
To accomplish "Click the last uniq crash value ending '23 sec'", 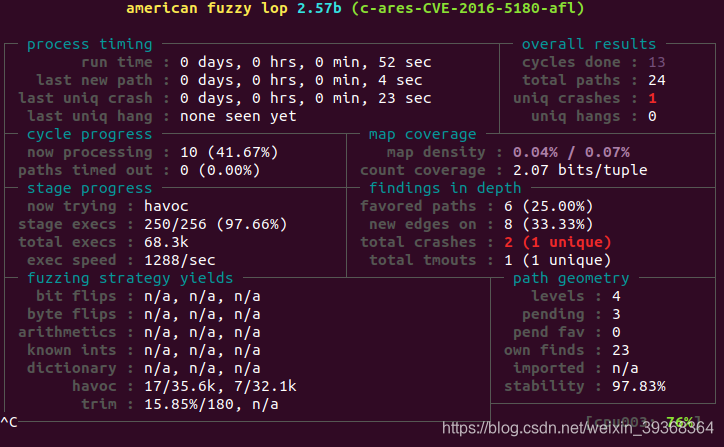I will click(x=306, y=98).
